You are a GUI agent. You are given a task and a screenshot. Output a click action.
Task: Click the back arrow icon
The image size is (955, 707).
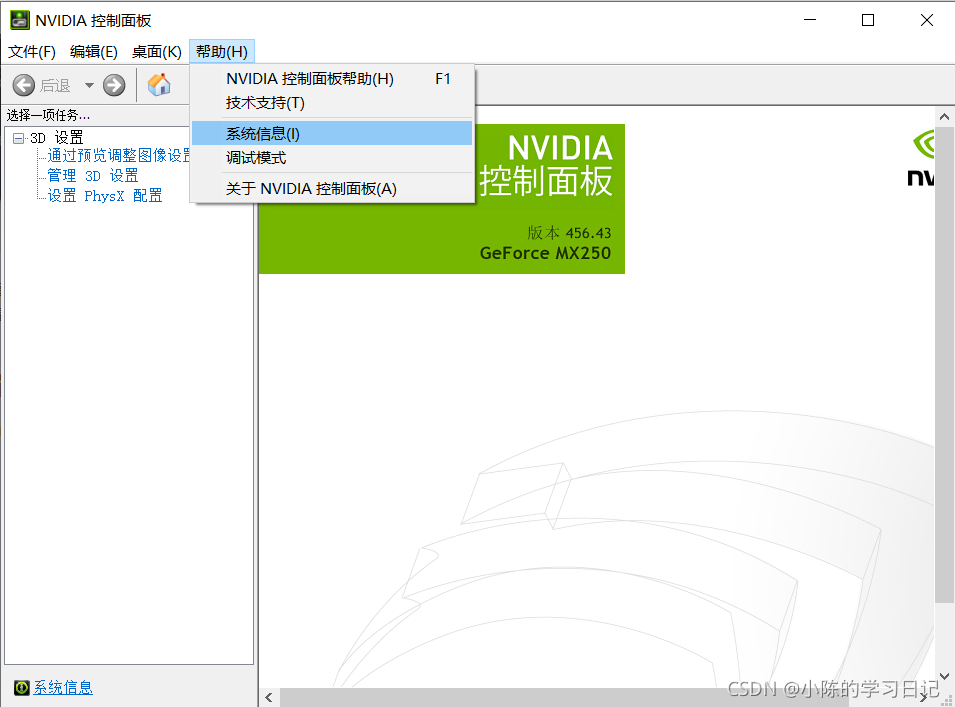pyautogui.click(x=24, y=85)
